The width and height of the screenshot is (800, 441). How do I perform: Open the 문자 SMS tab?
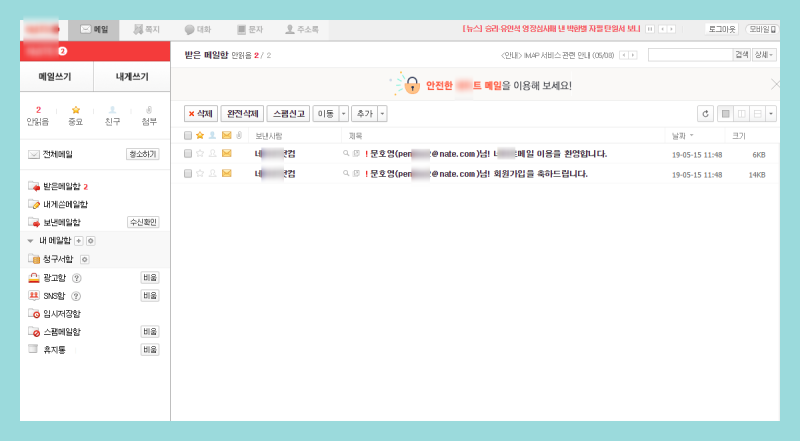(x=250, y=30)
